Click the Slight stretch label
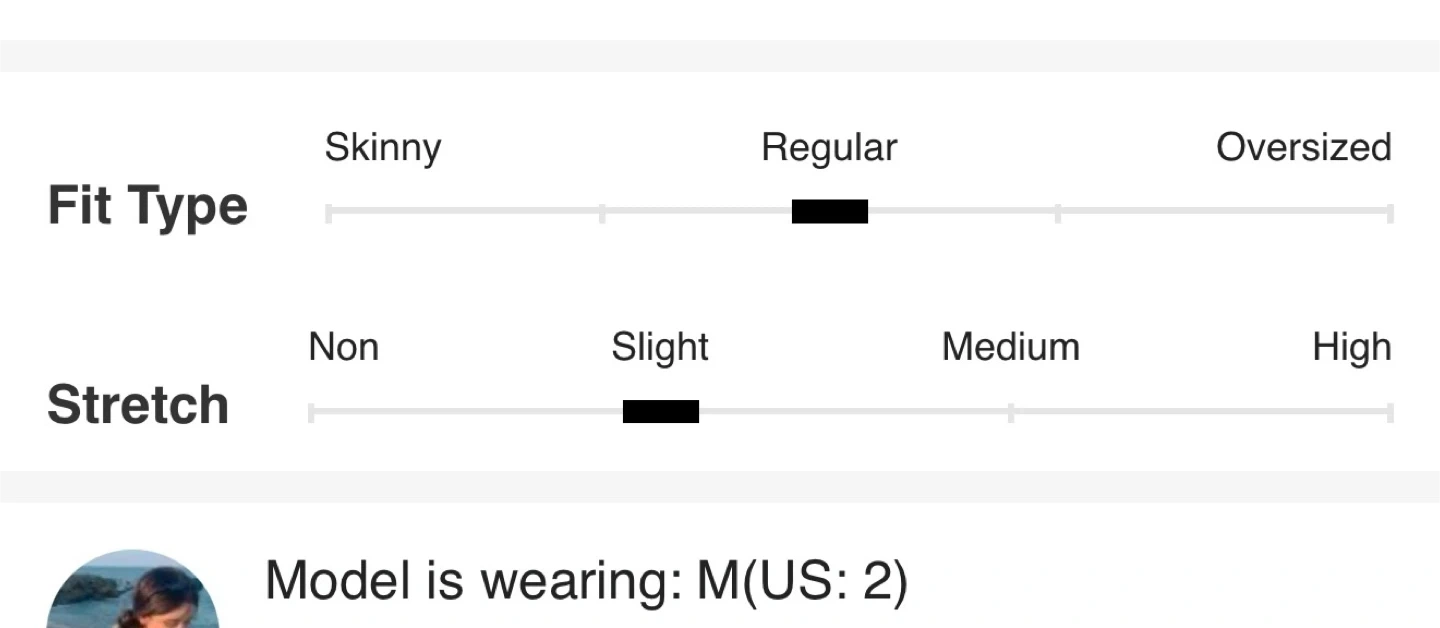This screenshot has height=628, width=1440. point(660,348)
